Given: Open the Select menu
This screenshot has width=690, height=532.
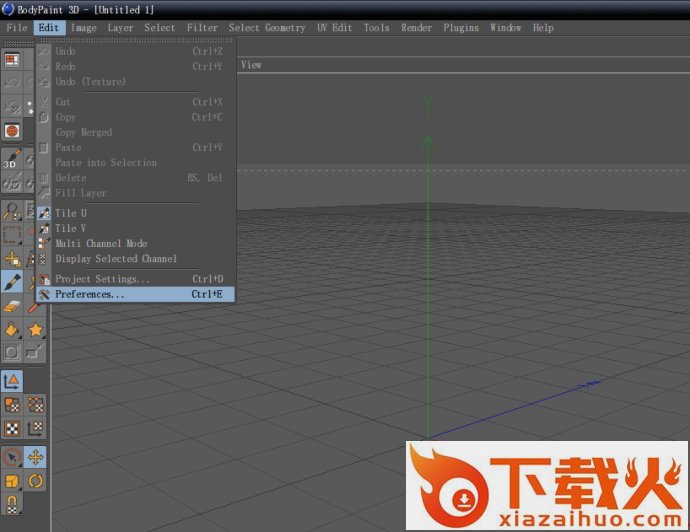Looking at the screenshot, I should [x=159, y=28].
